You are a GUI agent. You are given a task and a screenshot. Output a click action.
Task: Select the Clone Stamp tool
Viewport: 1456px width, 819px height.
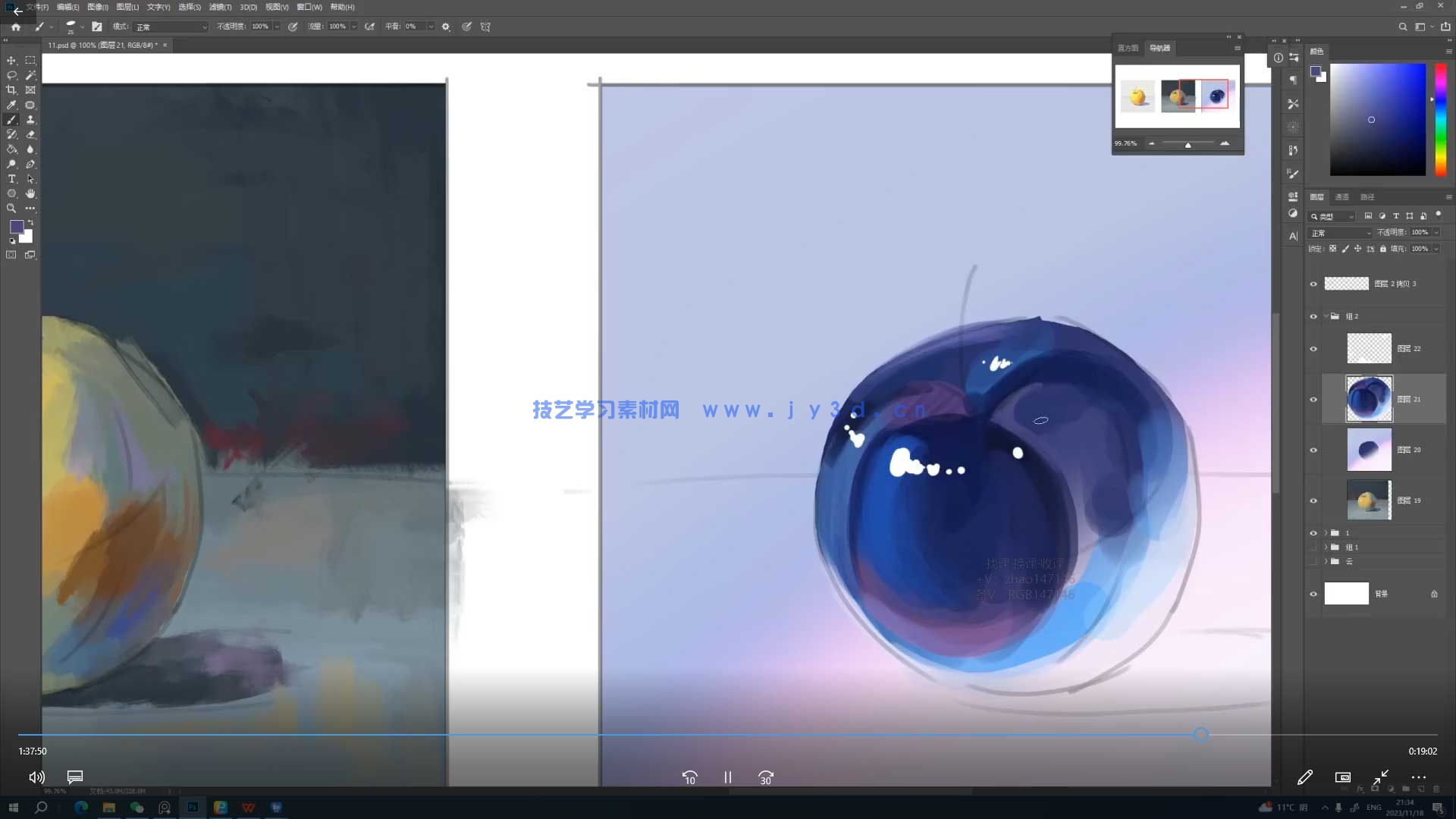click(30, 119)
